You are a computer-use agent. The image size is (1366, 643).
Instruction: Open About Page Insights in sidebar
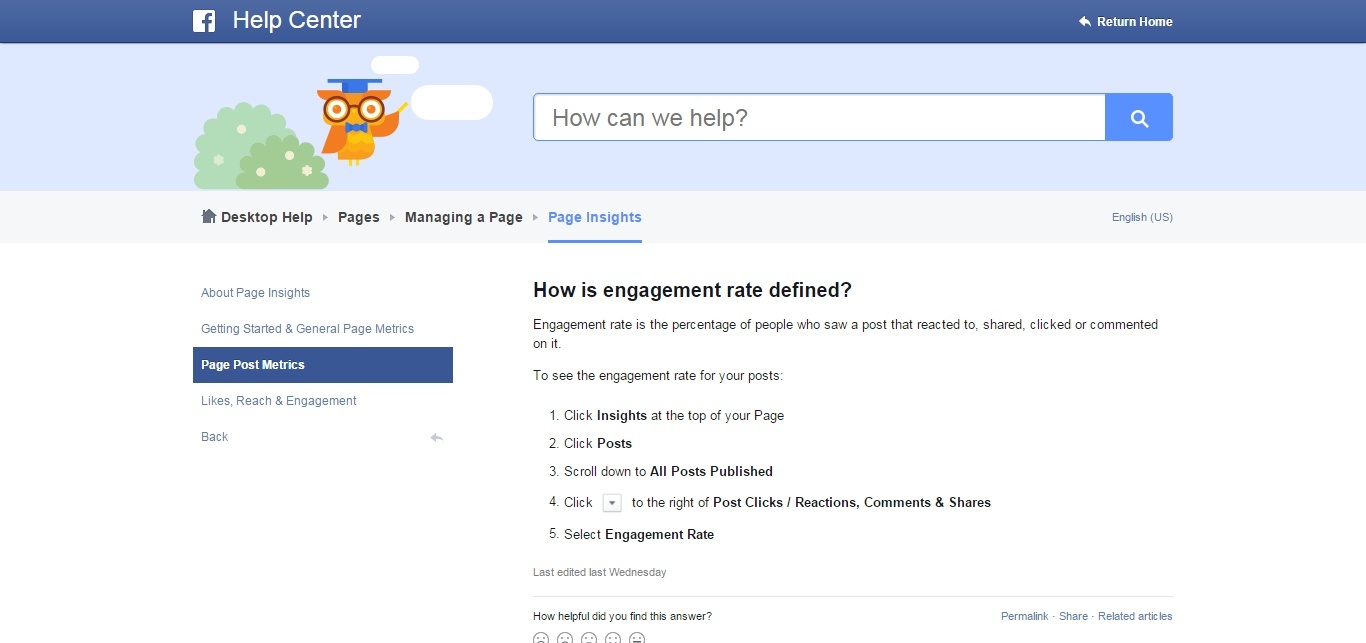tap(256, 293)
